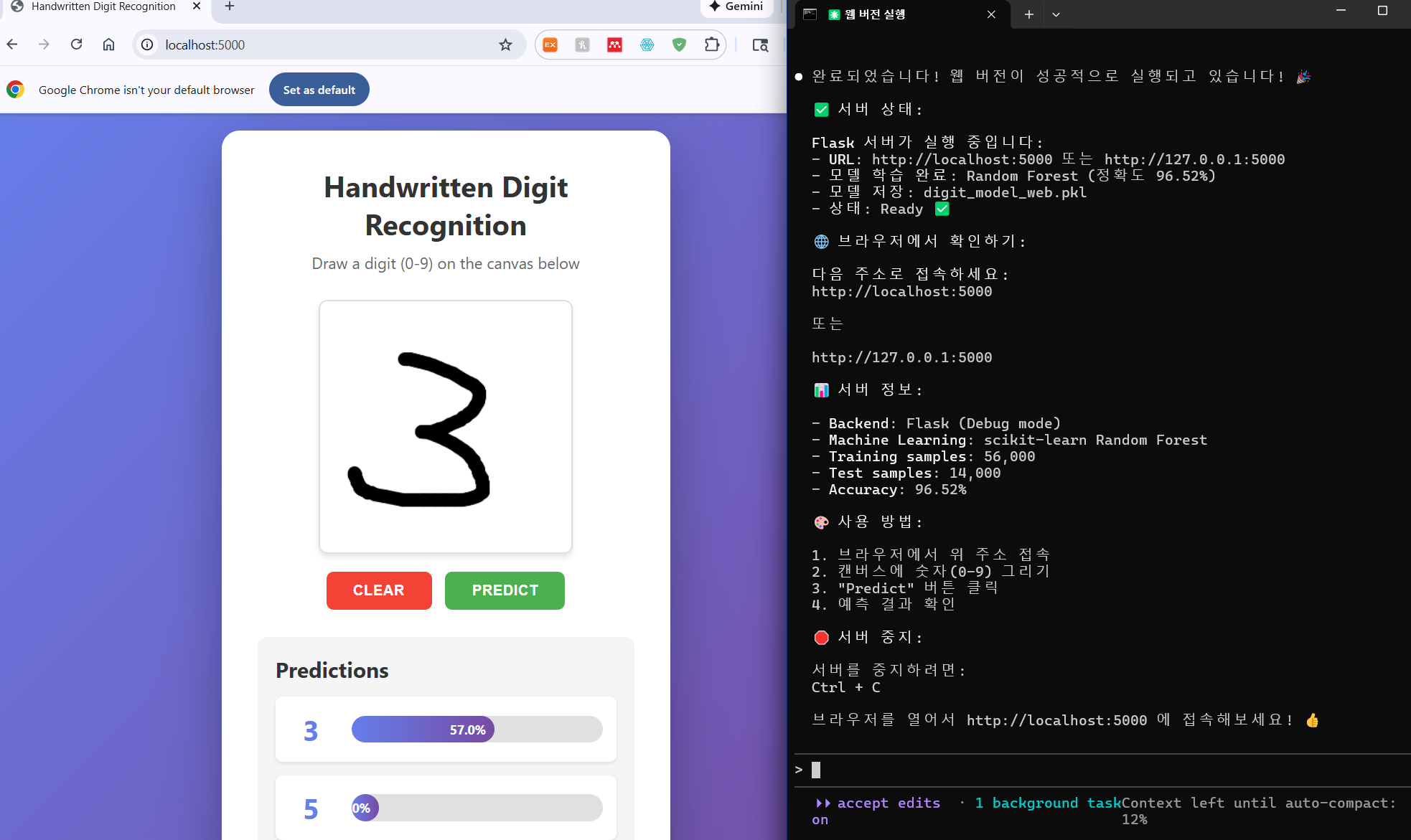Screen dimensions: 1411x840
Task: Open the Gemini button in Chrome
Action: (736, 6)
